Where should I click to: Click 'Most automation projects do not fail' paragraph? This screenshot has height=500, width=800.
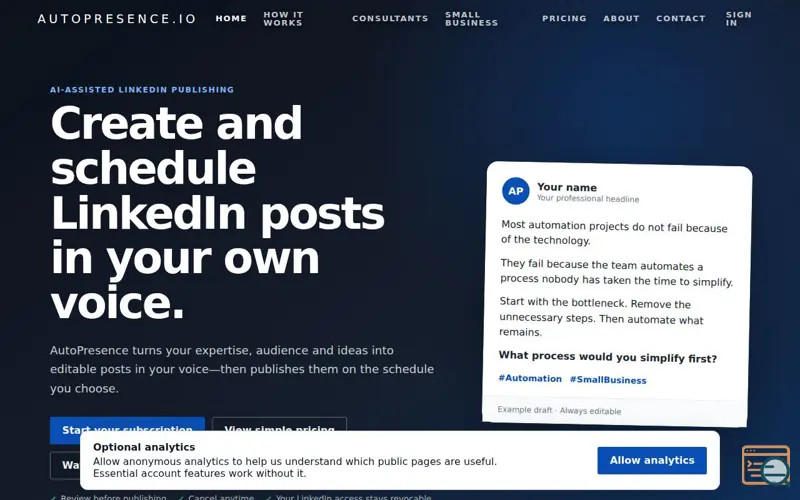tap(614, 233)
